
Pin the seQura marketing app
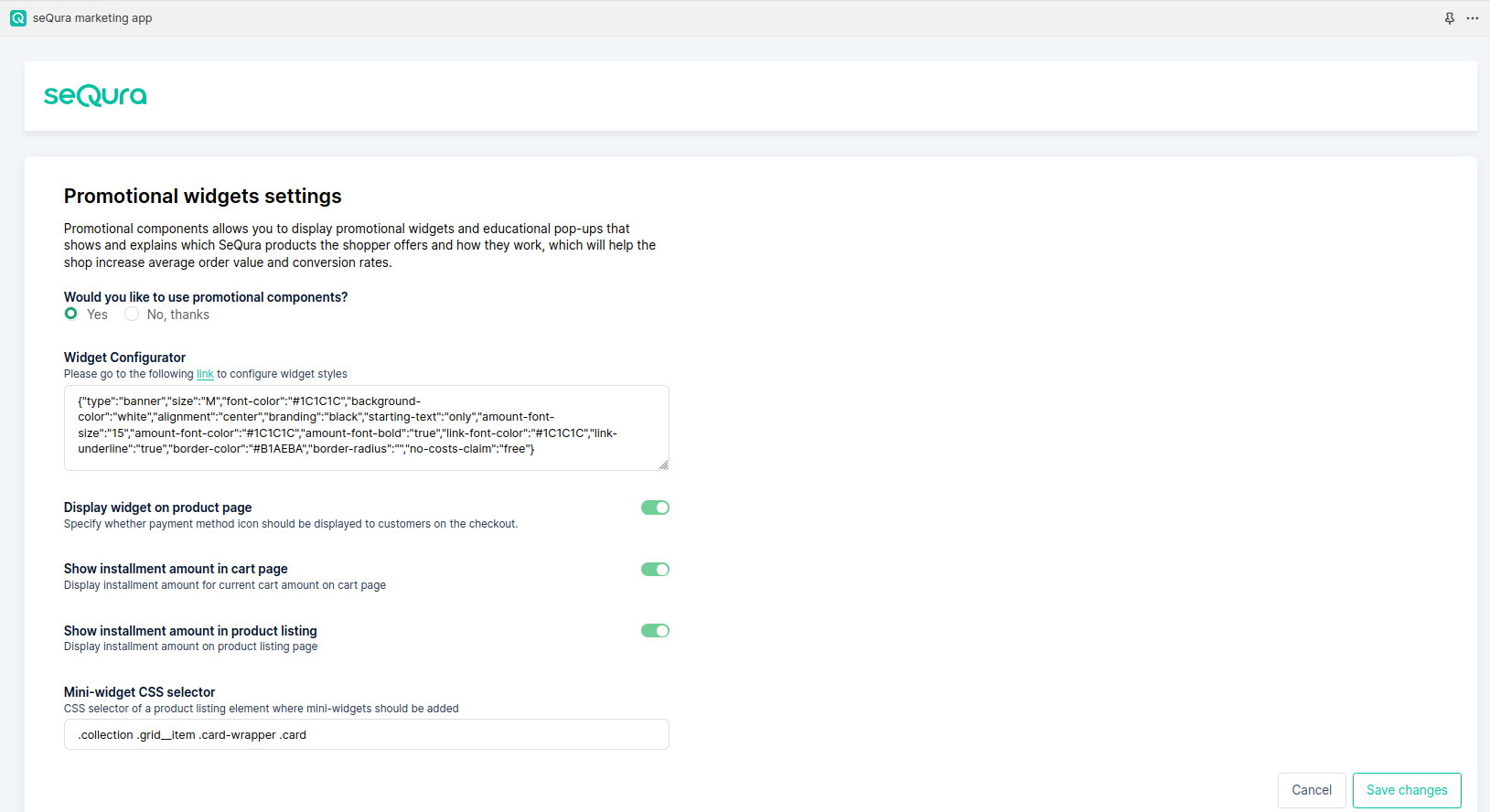tap(1450, 18)
